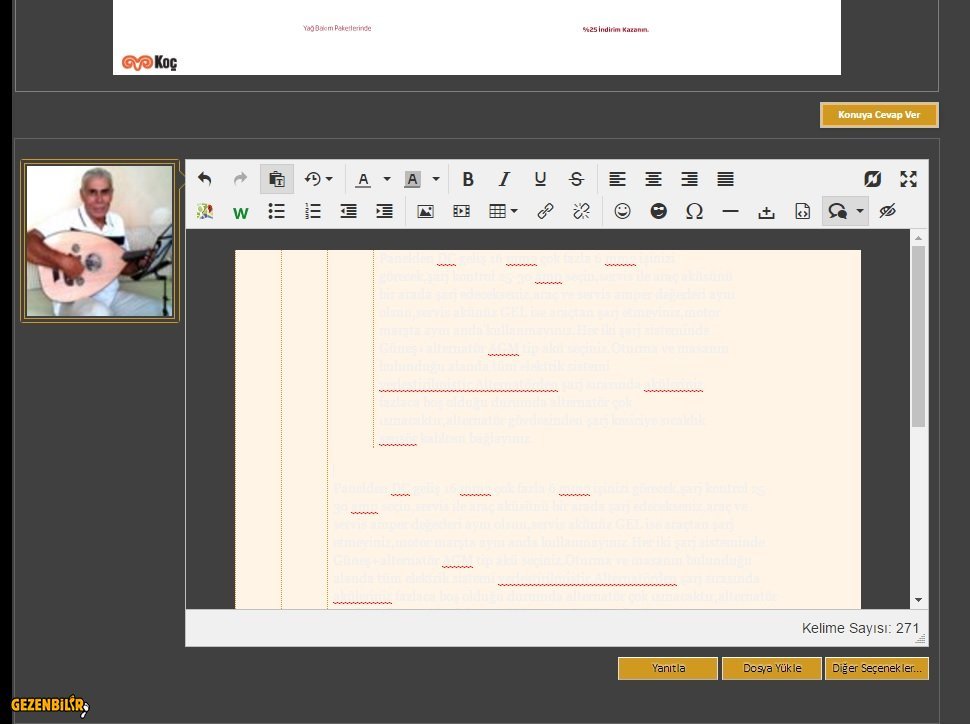The image size is (970, 724).
Task: Click the insert code icon
Action: [802, 211]
